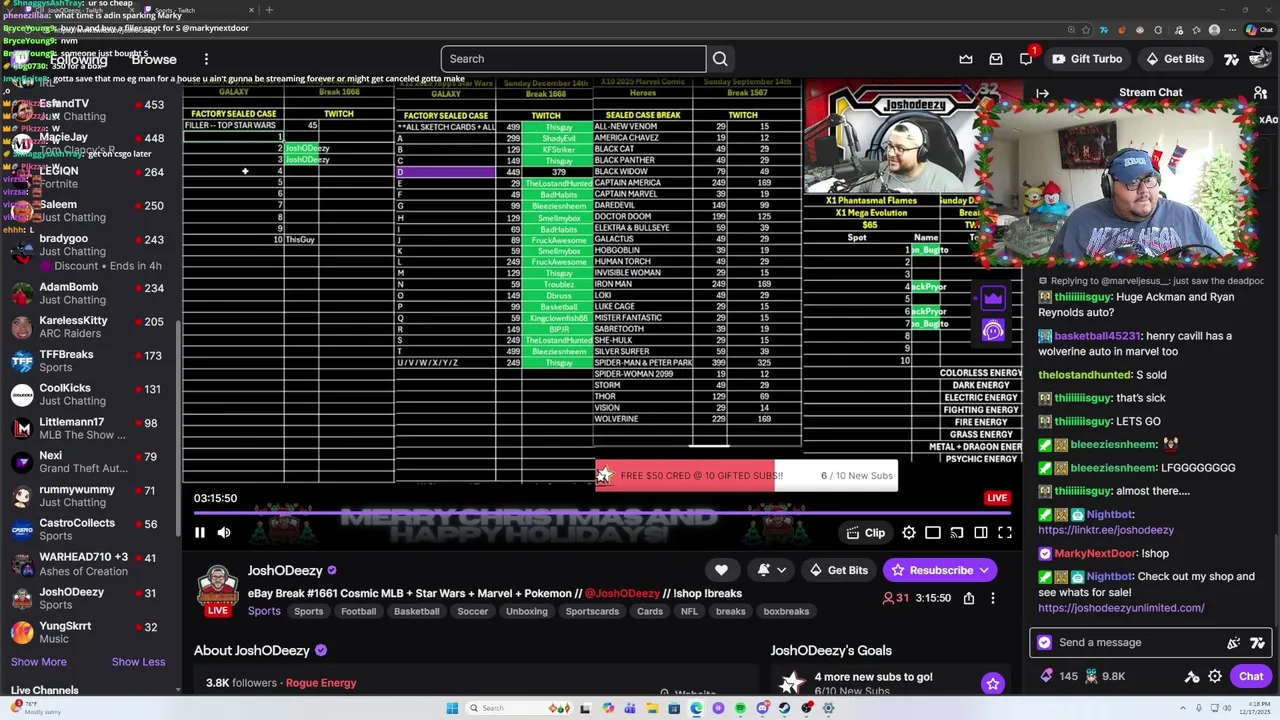The height and width of the screenshot is (720, 1280).
Task: Open notification bell dropdown
Action: (771, 570)
